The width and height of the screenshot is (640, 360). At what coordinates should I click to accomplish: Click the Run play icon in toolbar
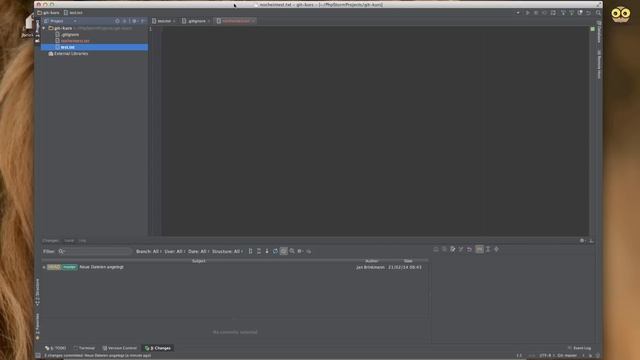527,13
